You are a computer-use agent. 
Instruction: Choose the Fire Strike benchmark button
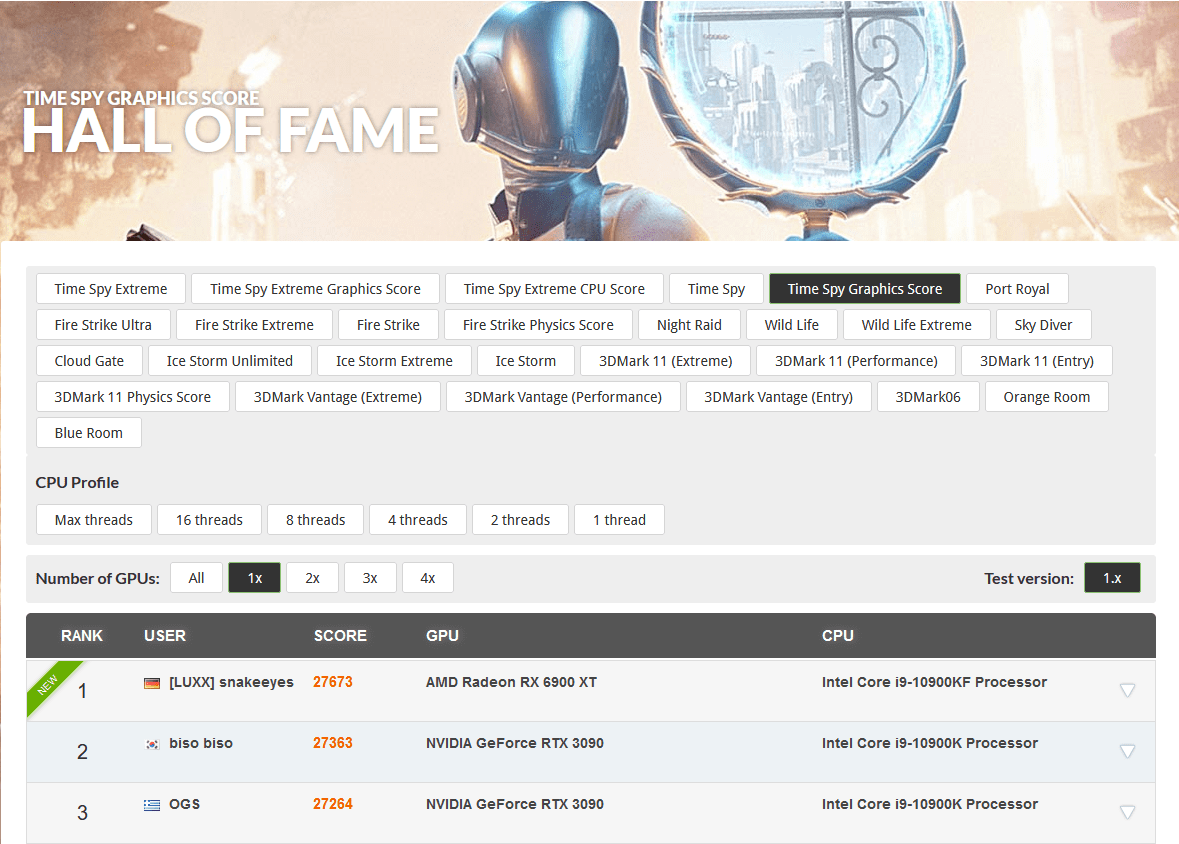point(388,325)
